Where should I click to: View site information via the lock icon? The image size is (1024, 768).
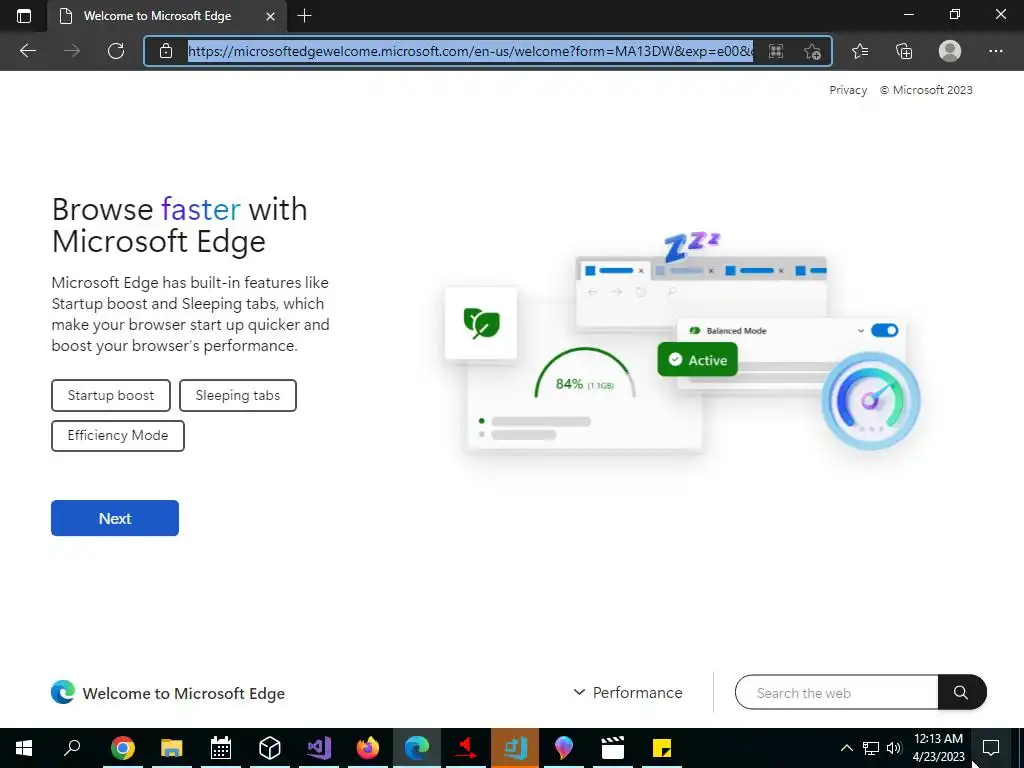point(166,51)
